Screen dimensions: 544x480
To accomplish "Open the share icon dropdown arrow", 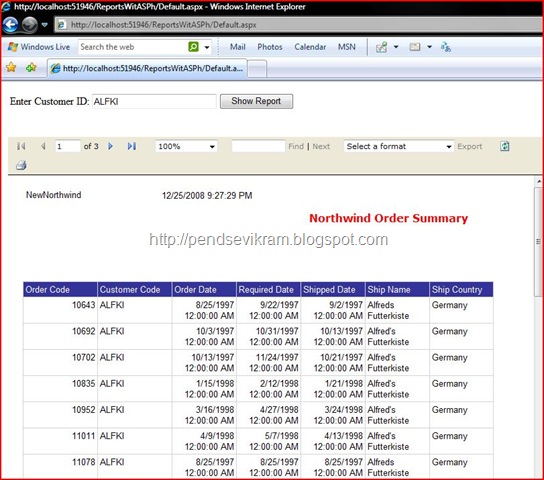I will coord(396,47).
